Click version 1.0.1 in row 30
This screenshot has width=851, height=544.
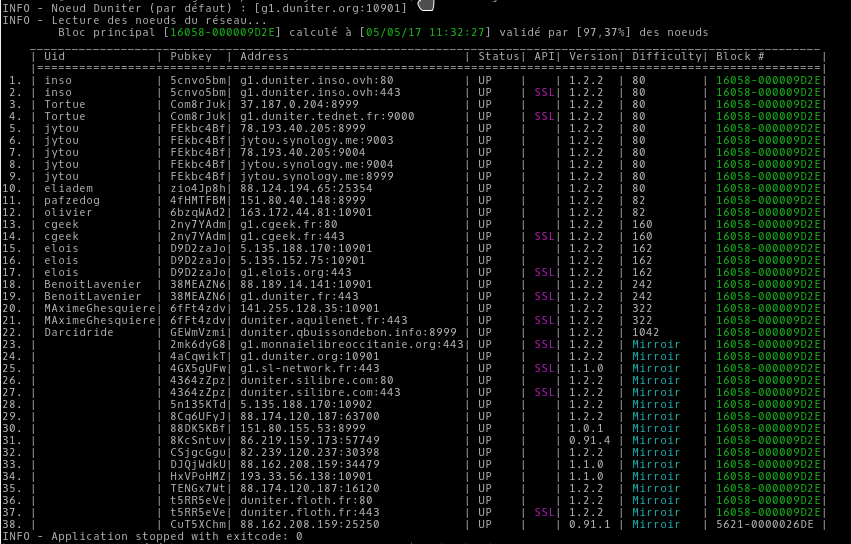click(x=586, y=428)
